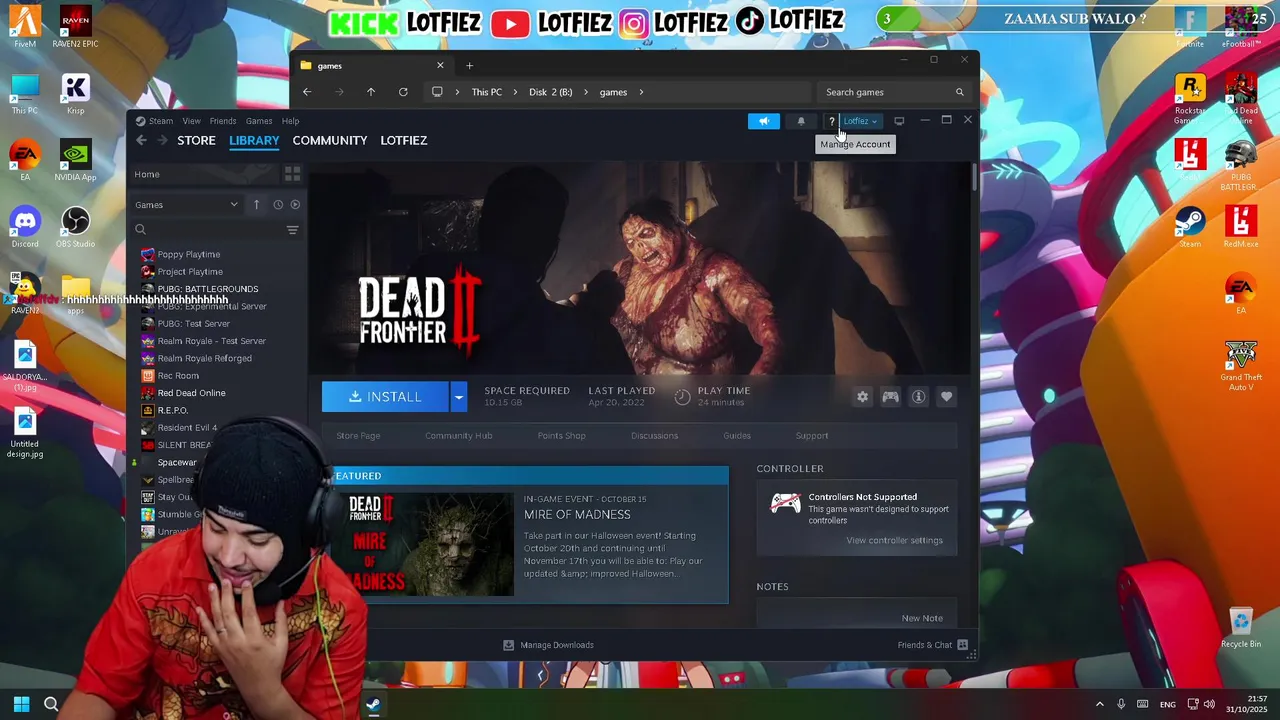Open RedM.exe desktop shortcut
This screenshot has height=720, width=1280.
(x=1240, y=227)
